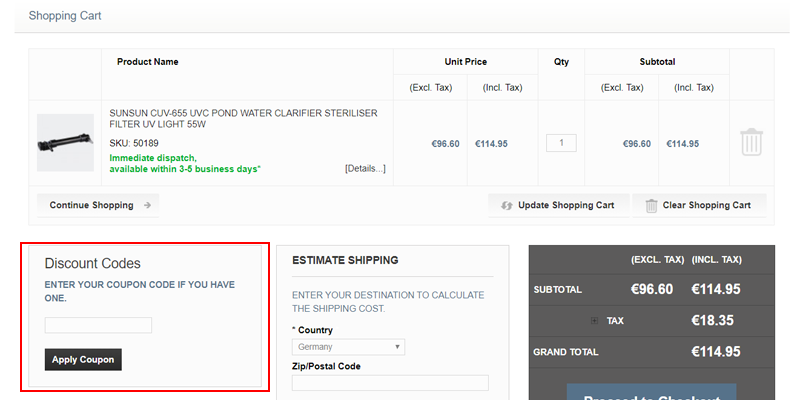This screenshot has height=400, width=800.
Task: Click the arrow icon beside Continue Shopping
Action: (147, 205)
